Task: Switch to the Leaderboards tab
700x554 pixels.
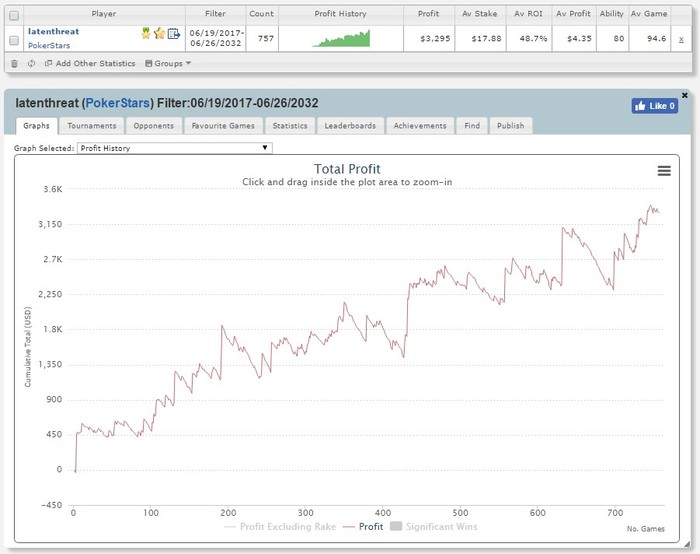Action: (350, 126)
